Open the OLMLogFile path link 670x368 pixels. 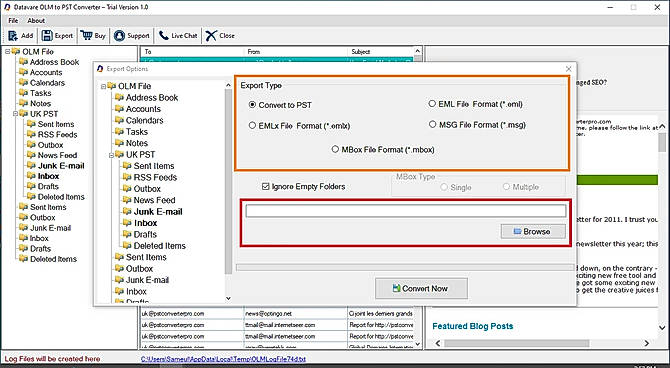click(x=223, y=359)
